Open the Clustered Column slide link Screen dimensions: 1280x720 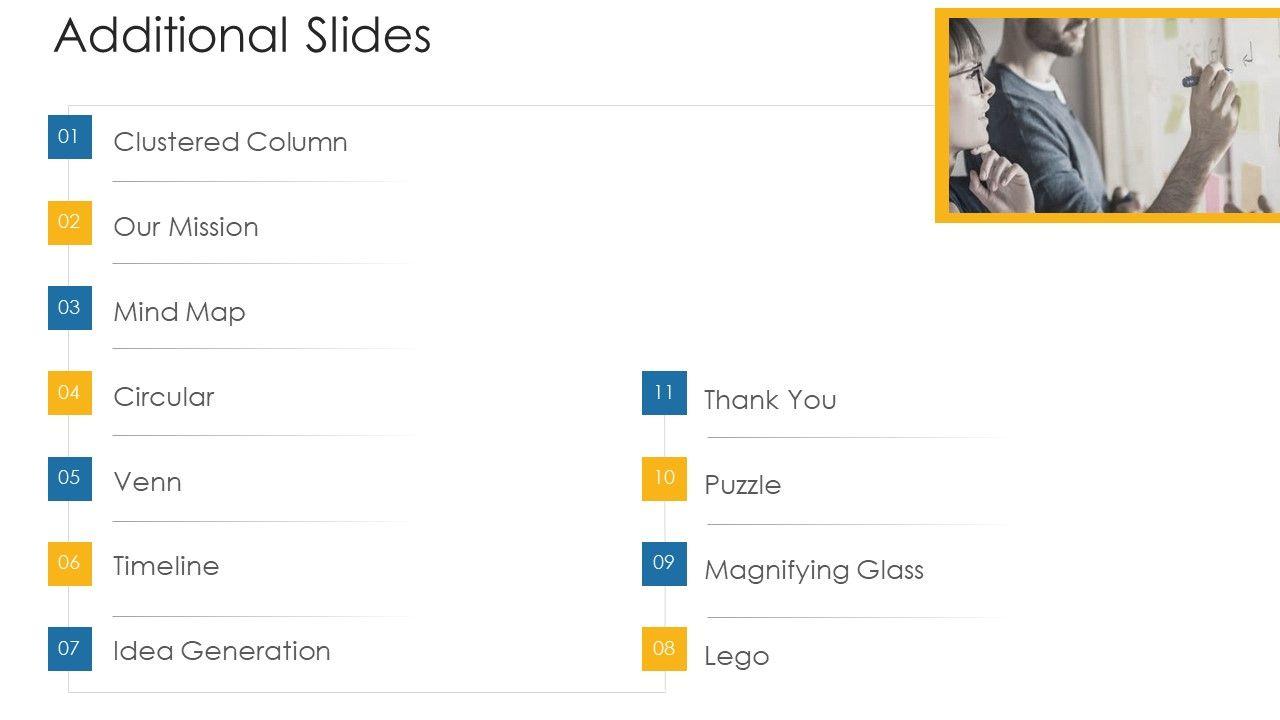tap(230, 142)
